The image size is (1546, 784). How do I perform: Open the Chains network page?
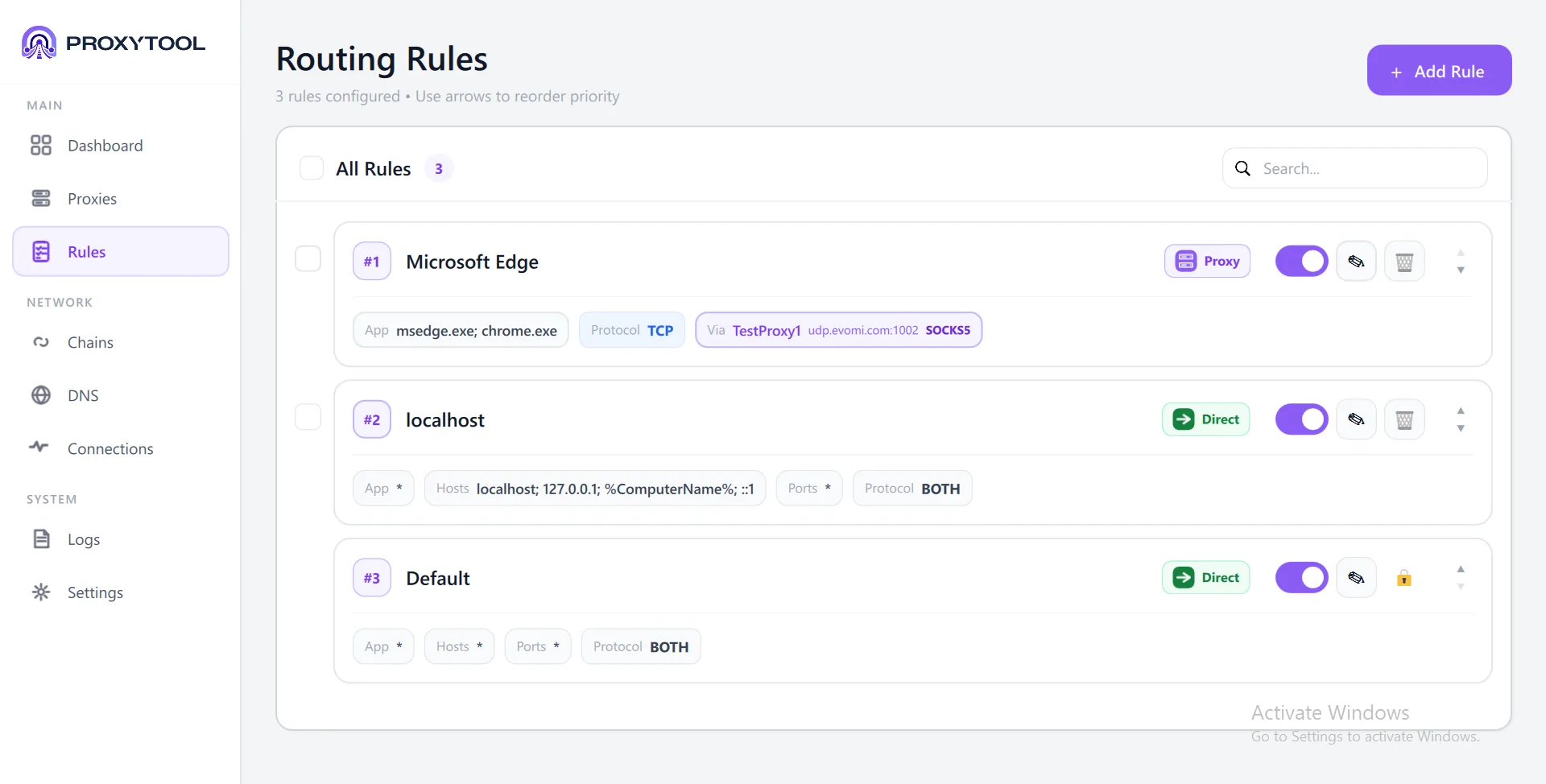coord(121,342)
